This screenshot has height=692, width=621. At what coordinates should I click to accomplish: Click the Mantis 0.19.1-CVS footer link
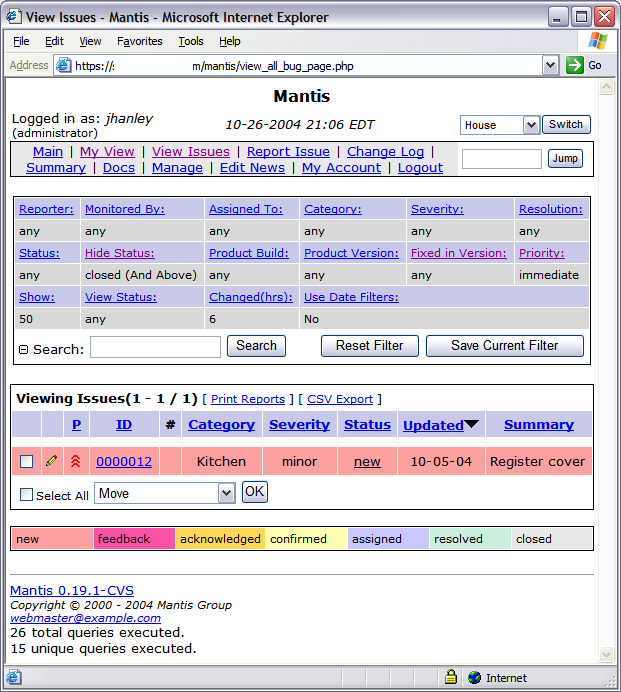[72, 590]
